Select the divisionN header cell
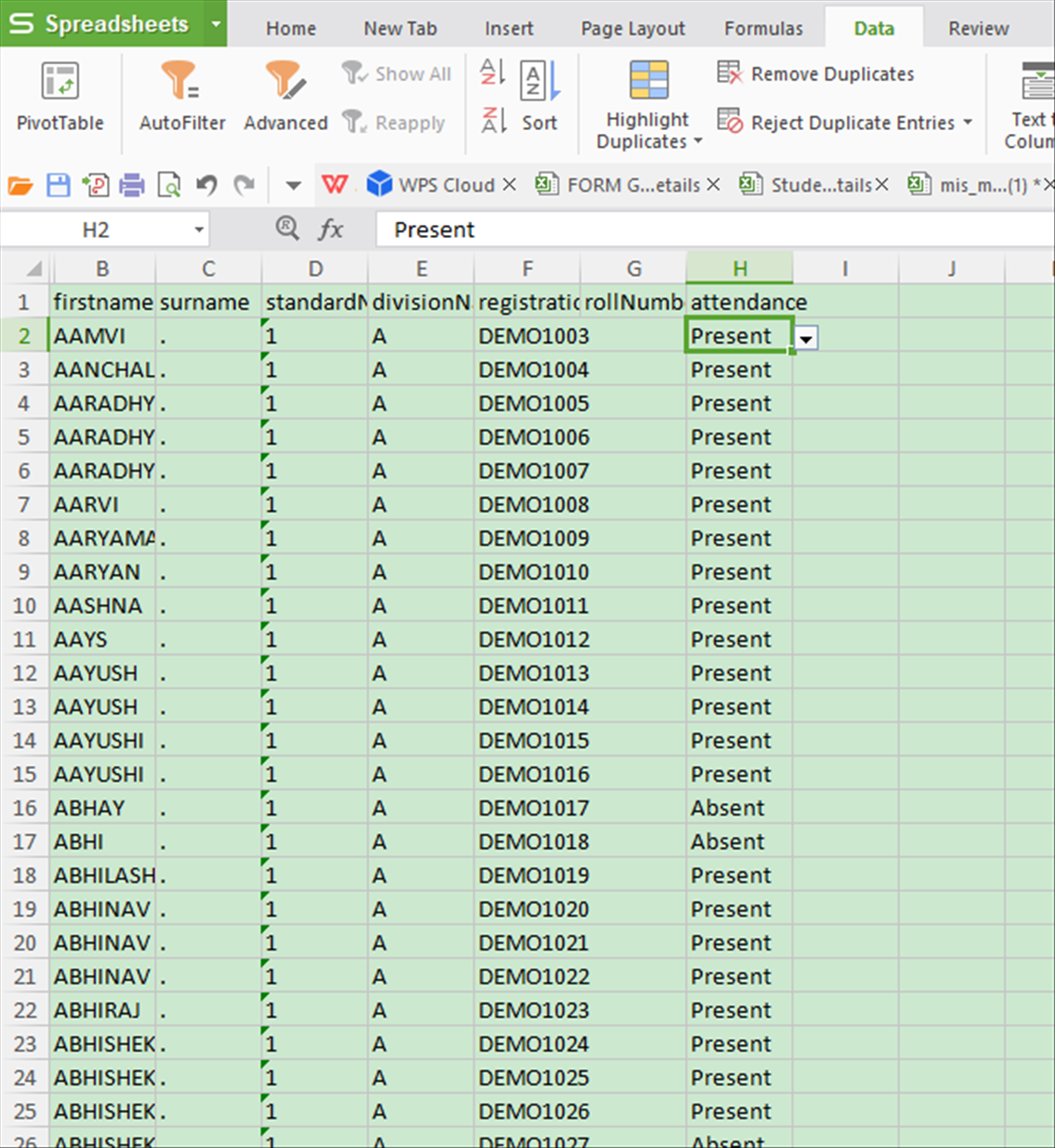This screenshot has height=1148, width=1055. (421, 302)
